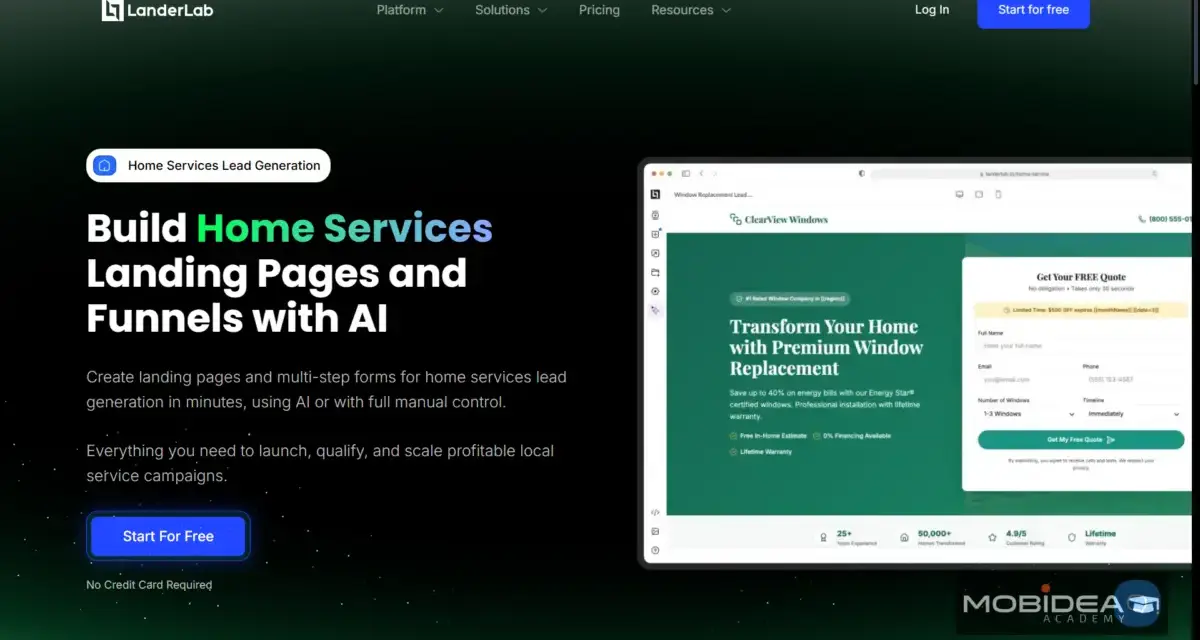This screenshot has height=640, width=1200.
Task: Click the shield icon beside Lifetime
Action: (1072, 537)
